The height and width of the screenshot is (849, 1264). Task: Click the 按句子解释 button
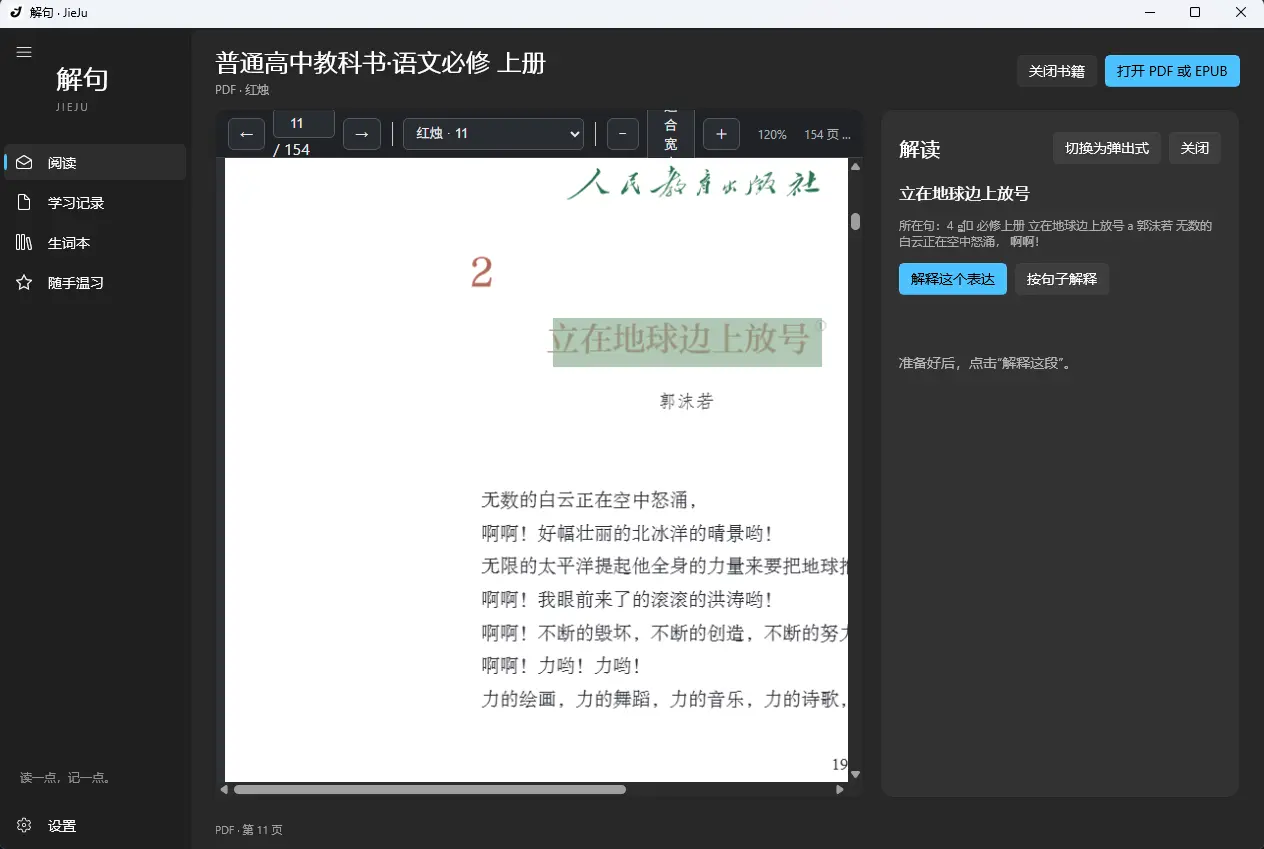[1062, 279]
